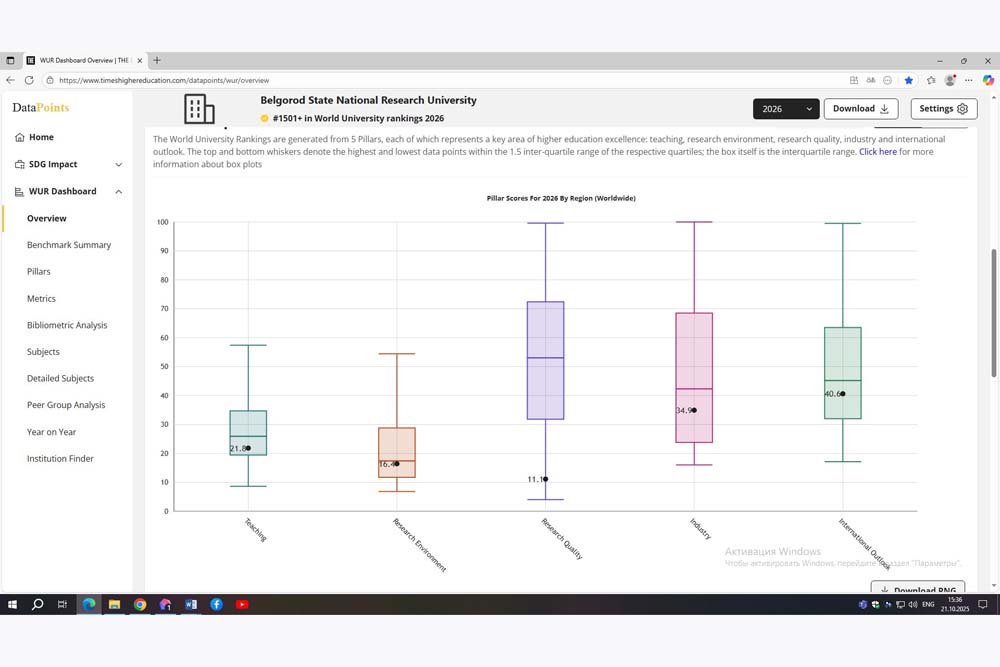Click the Home icon in sidebar
The height and width of the screenshot is (667, 1000).
[x=20, y=137]
